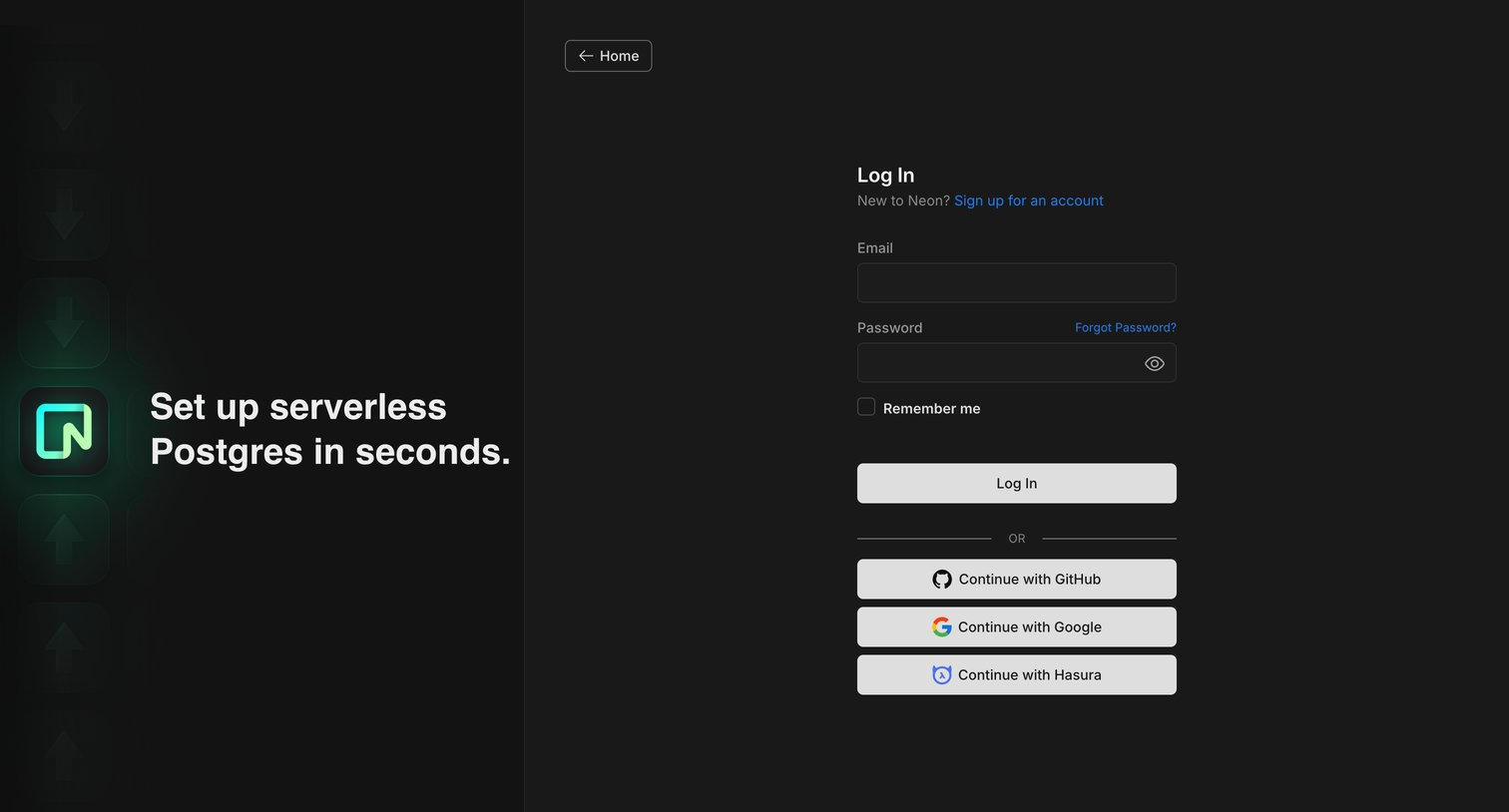The image size is (1509, 812).
Task: Continue with Hasura sign-in
Action: pos(1016,674)
